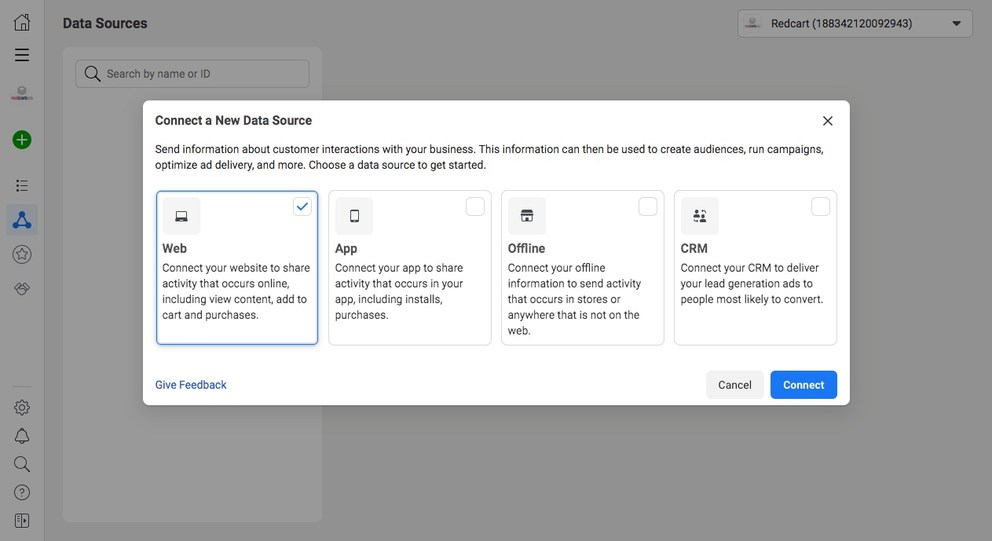Click the search magnifier in sidebar

coord(22,464)
